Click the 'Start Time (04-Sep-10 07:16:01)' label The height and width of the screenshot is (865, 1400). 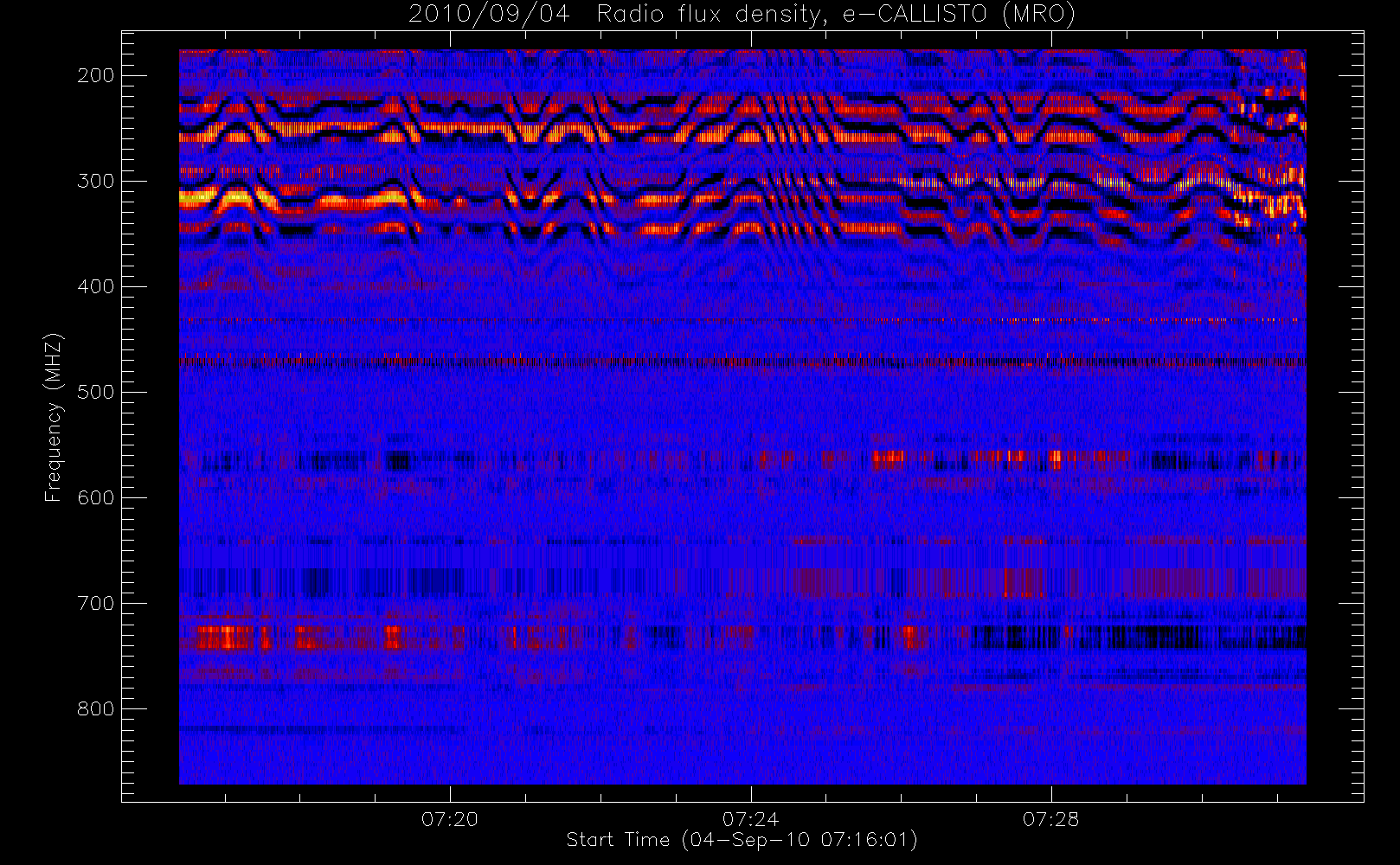[742, 840]
